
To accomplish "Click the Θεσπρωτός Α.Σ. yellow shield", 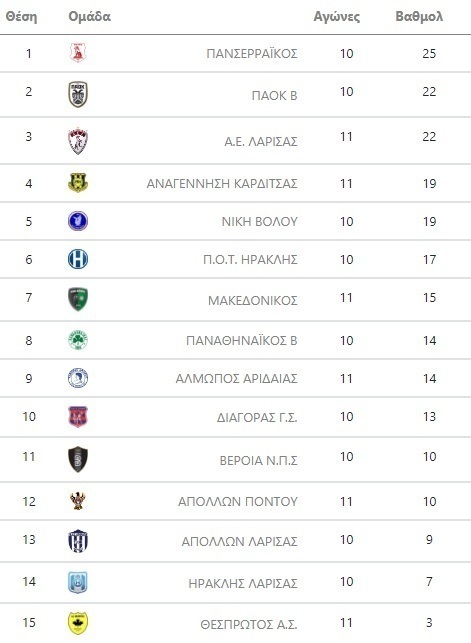I will pos(78,623).
